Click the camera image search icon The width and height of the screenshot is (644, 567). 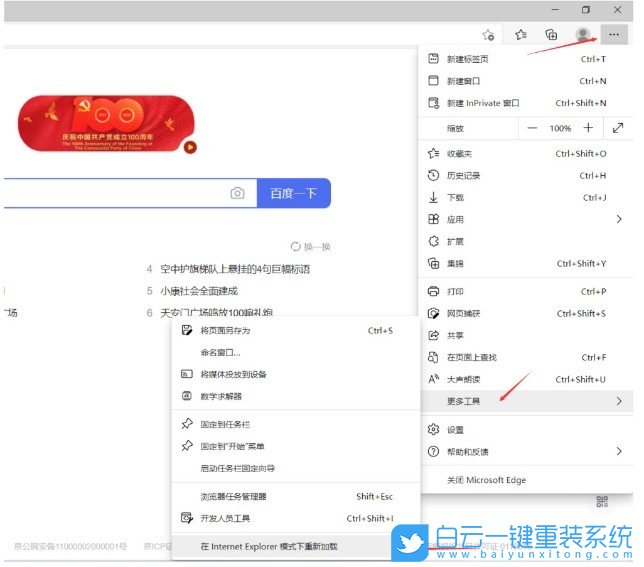point(237,193)
